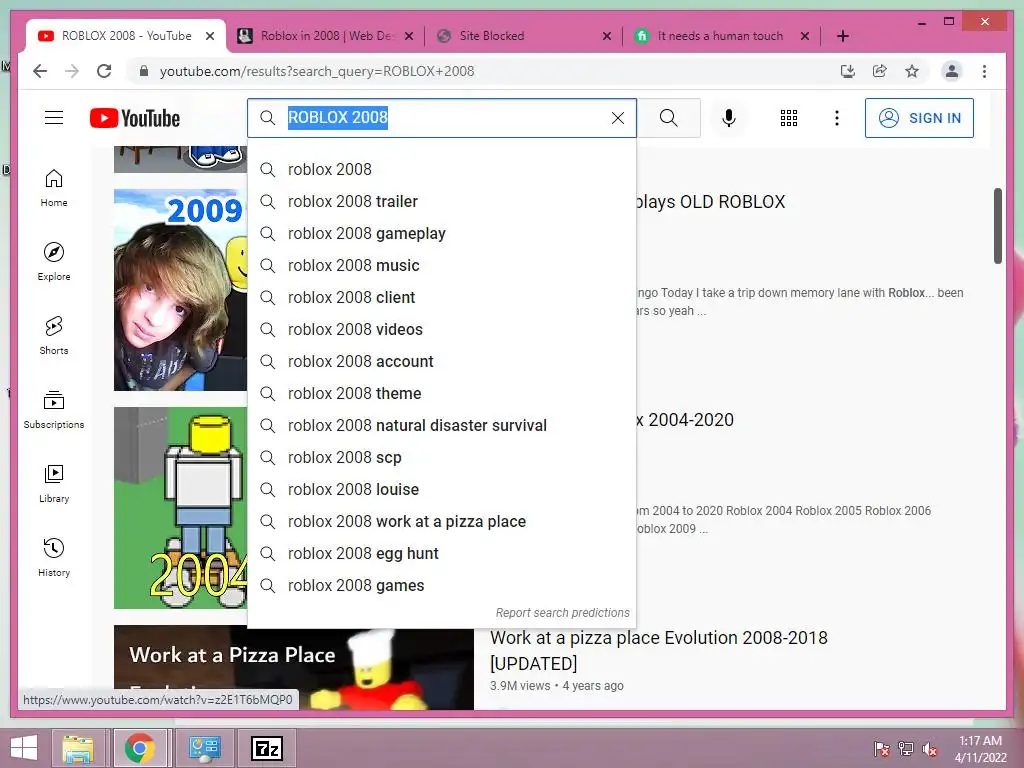Click Report search predictions link
The height and width of the screenshot is (768, 1024).
562,613
